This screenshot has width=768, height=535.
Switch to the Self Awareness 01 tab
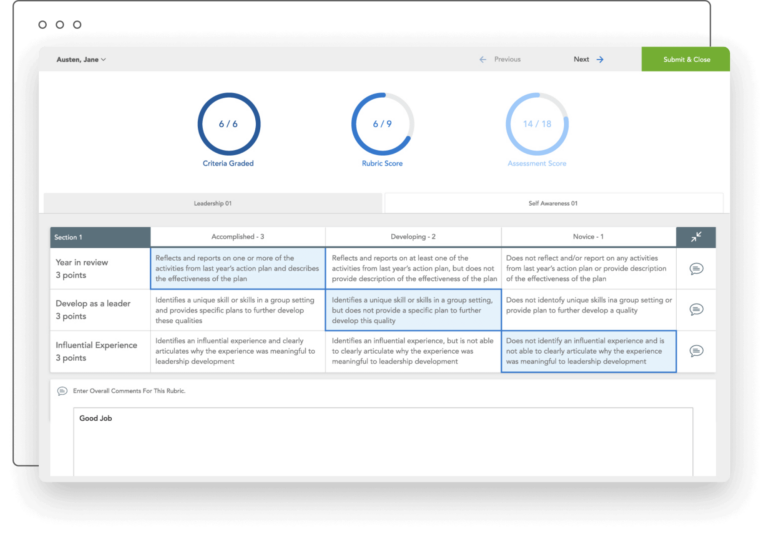[553, 203]
